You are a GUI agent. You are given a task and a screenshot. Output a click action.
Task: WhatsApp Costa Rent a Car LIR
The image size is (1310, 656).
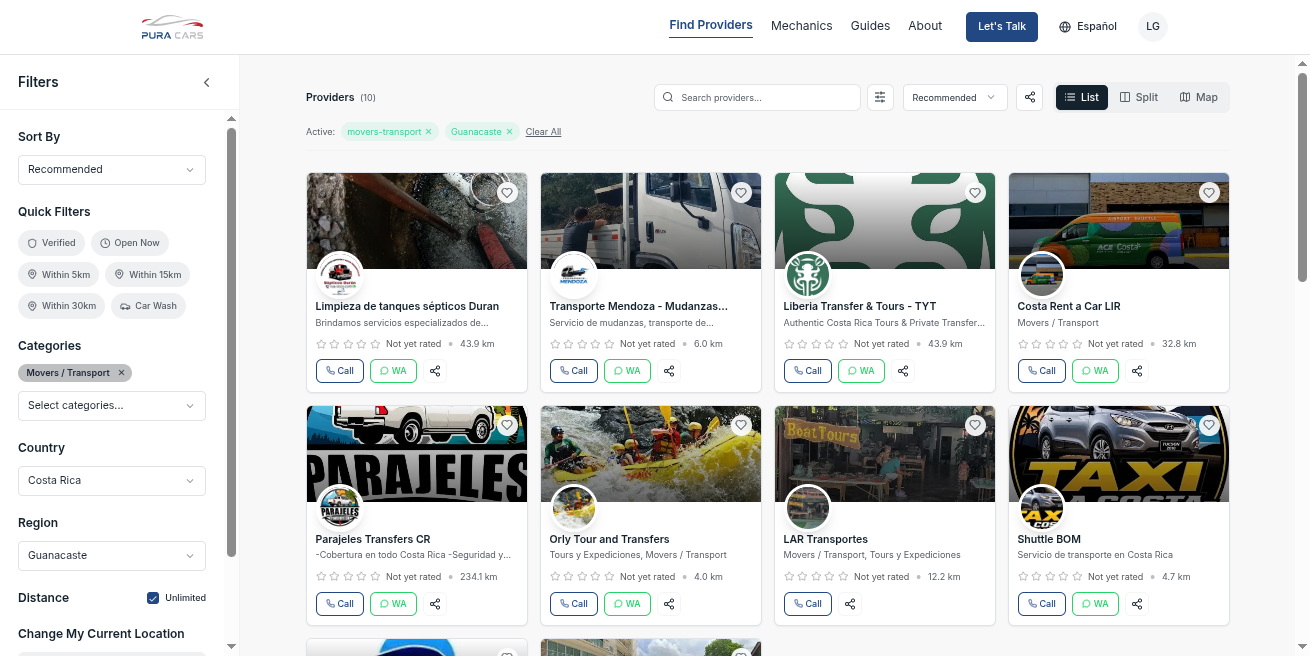[x=1095, y=371]
